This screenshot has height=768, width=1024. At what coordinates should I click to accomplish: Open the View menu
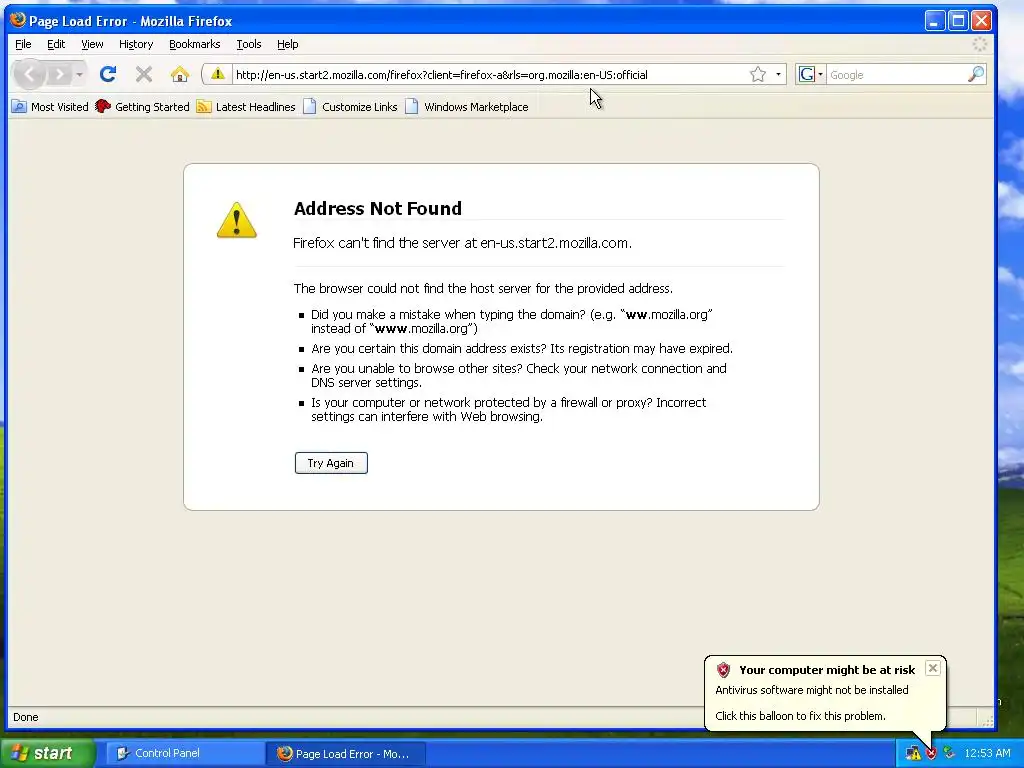(92, 44)
